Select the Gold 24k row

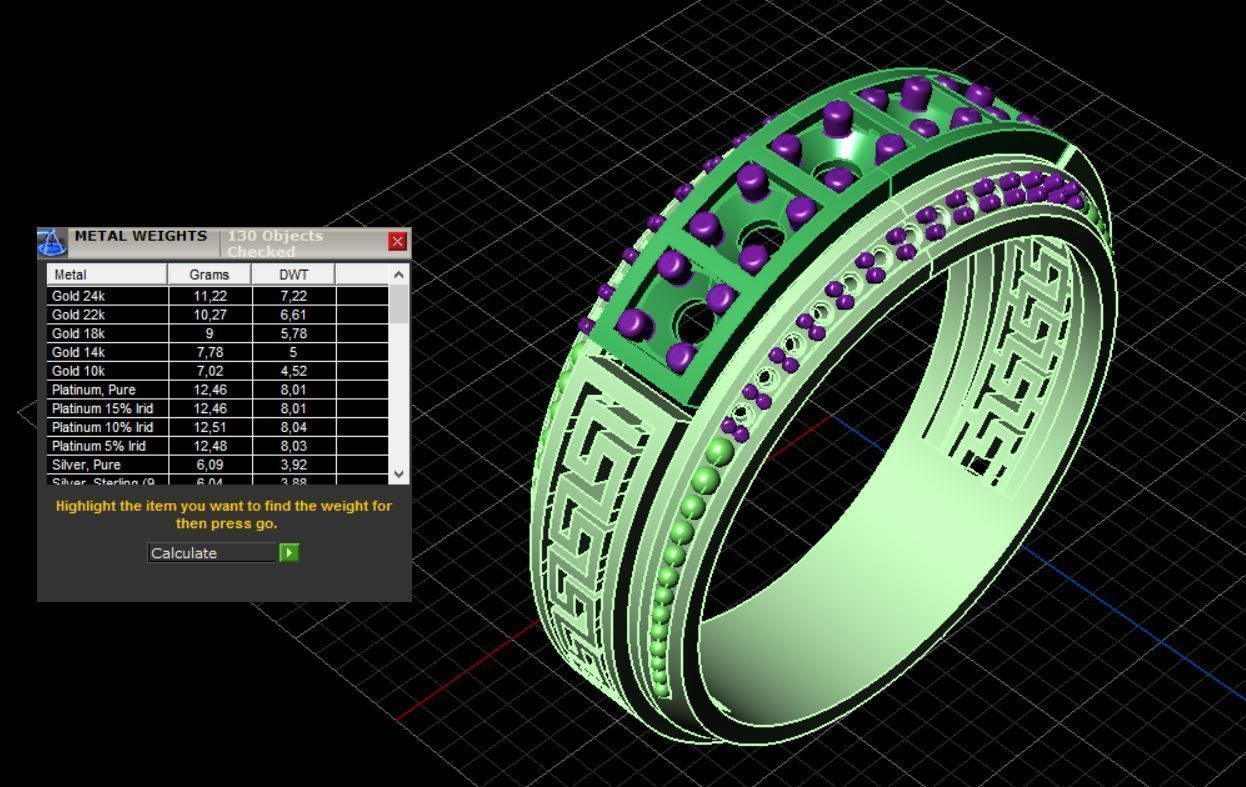coord(218,296)
